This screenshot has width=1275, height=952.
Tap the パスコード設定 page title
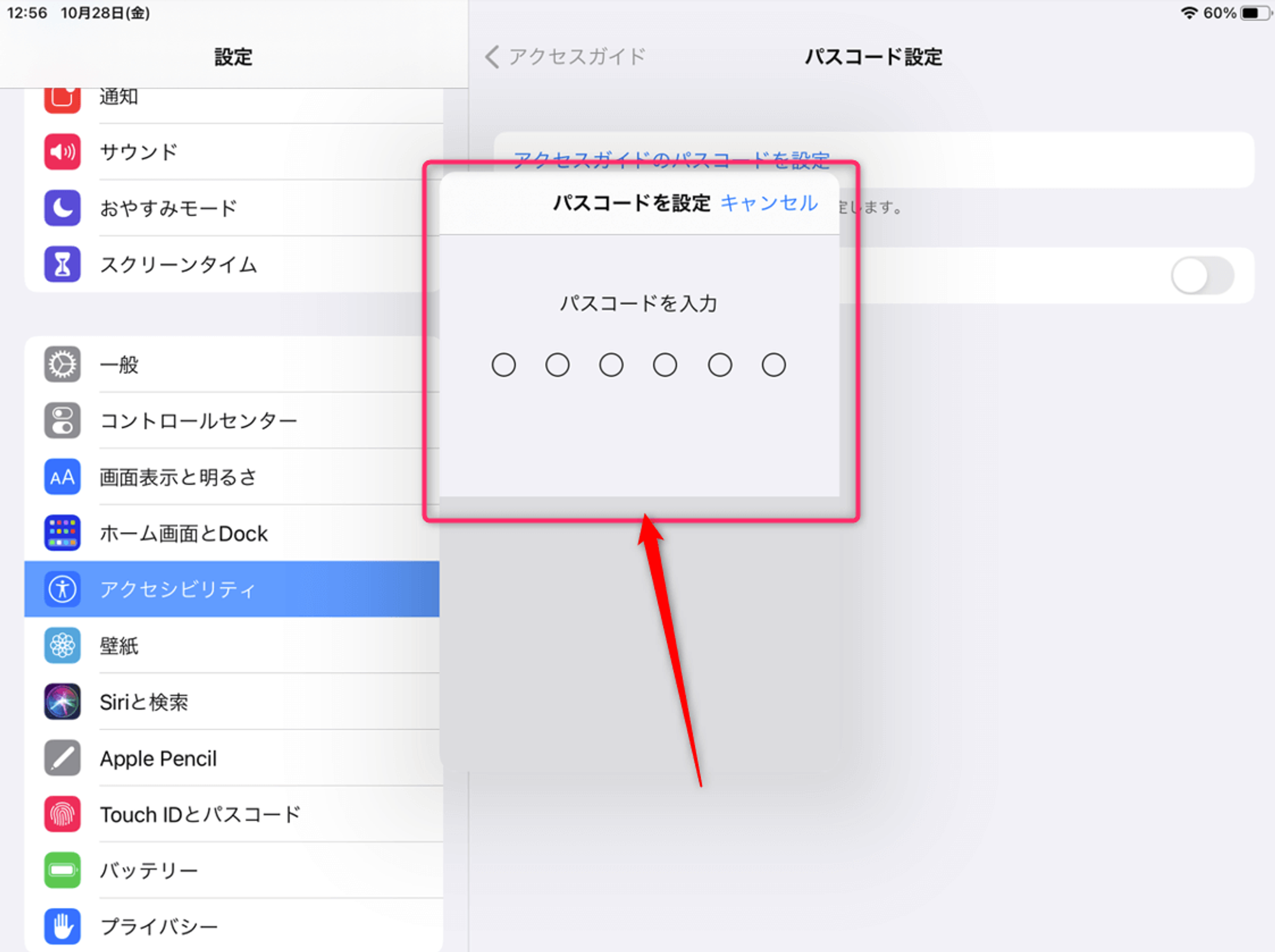click(873, 57)
